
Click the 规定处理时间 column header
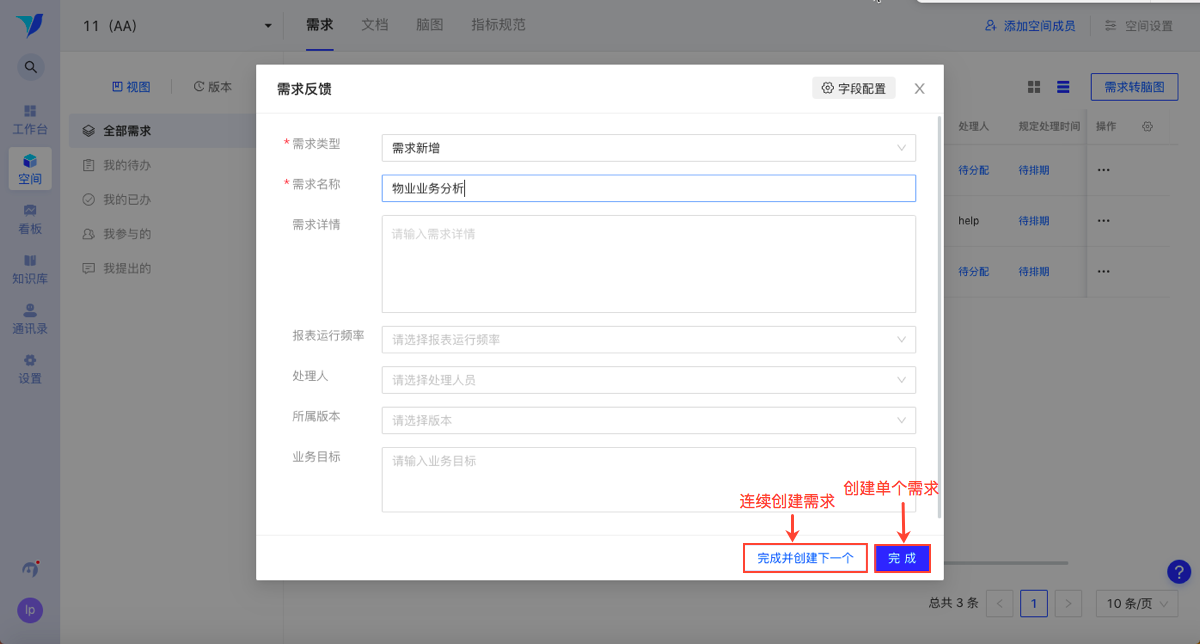[1049, 127]
